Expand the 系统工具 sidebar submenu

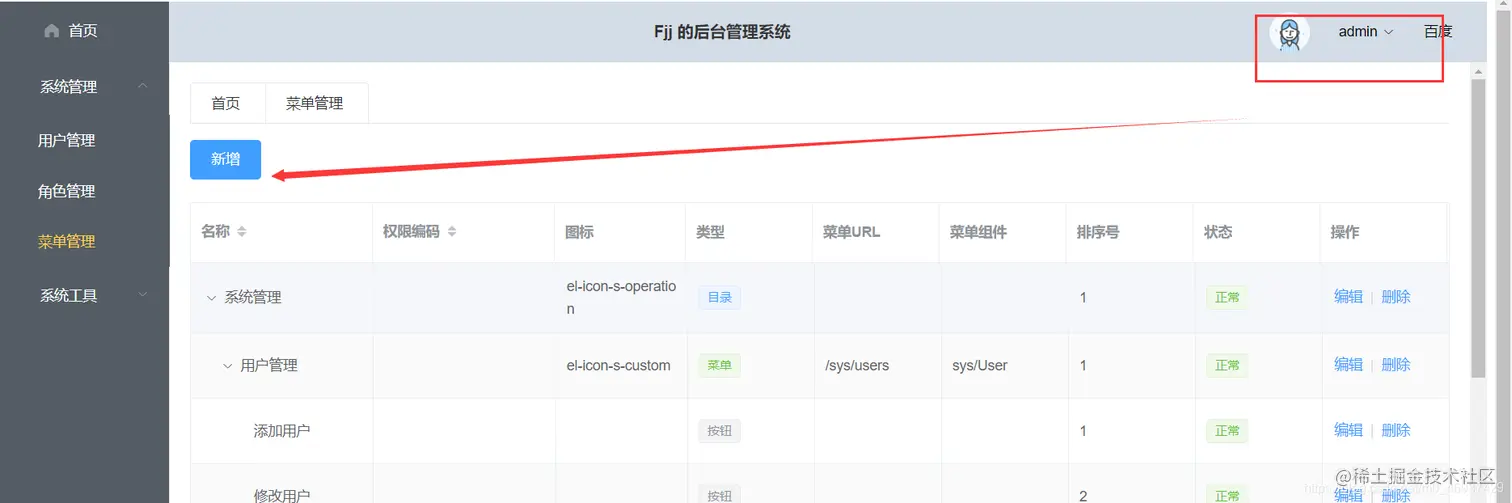[x=142, y=295]
